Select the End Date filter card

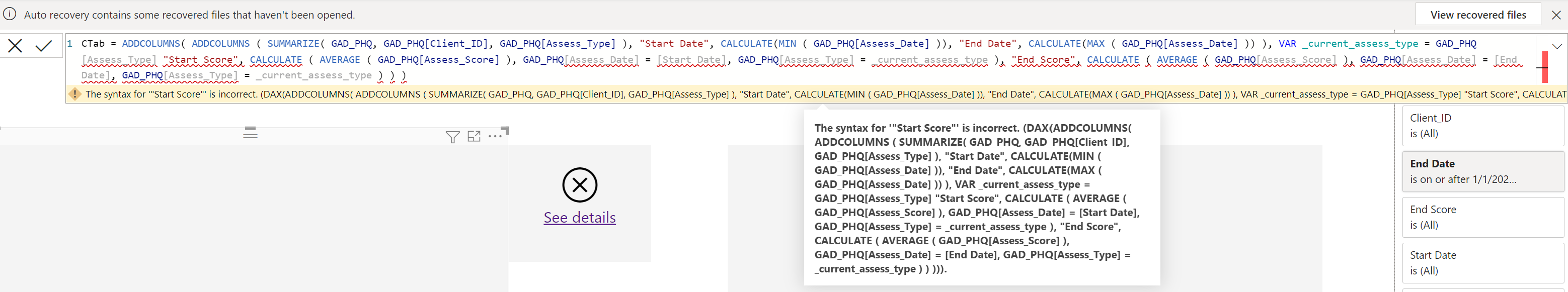point(1483,171)
